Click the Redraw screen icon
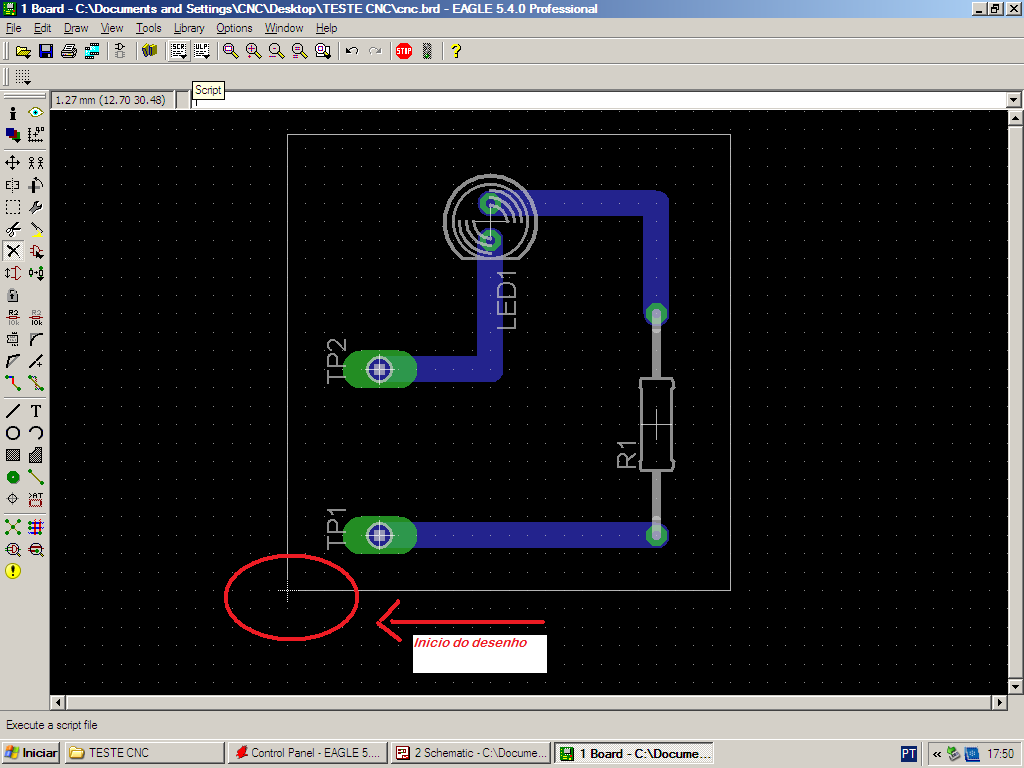 300,51
